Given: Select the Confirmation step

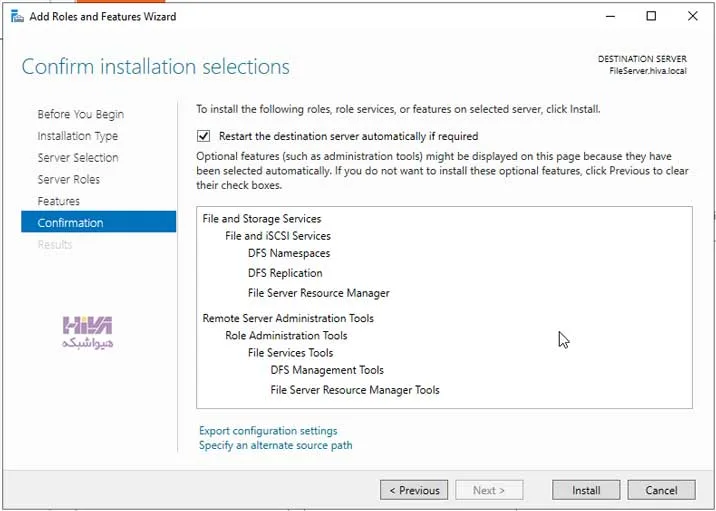Looking at the screenshot, I should [x=98, y=223].
